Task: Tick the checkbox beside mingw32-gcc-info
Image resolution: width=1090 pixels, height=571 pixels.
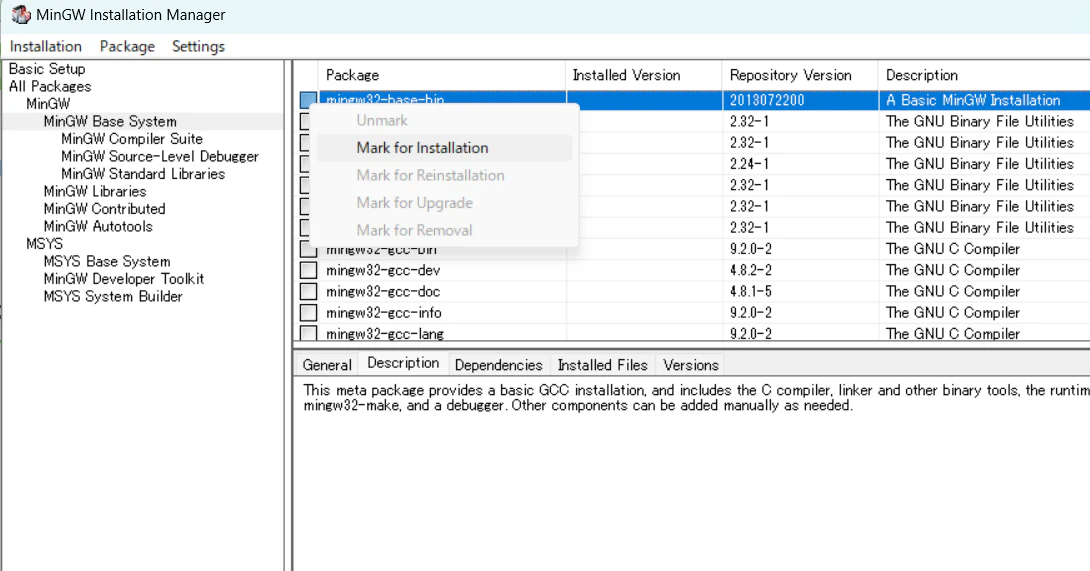Action: coord(308,313)
